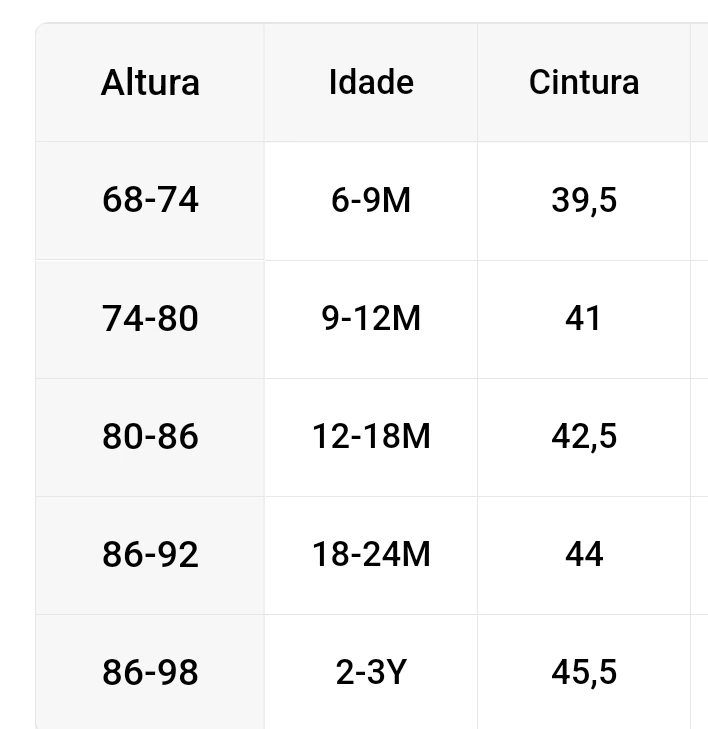Click the 45,5 waist value
The image size is (708, 729).
(x=584, y=673)
